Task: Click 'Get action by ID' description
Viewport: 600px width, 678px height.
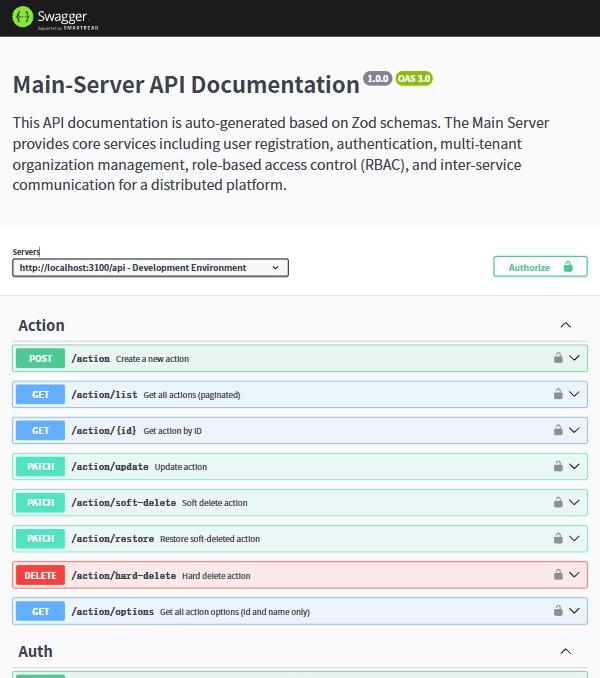Action: (x=172, y=431)
